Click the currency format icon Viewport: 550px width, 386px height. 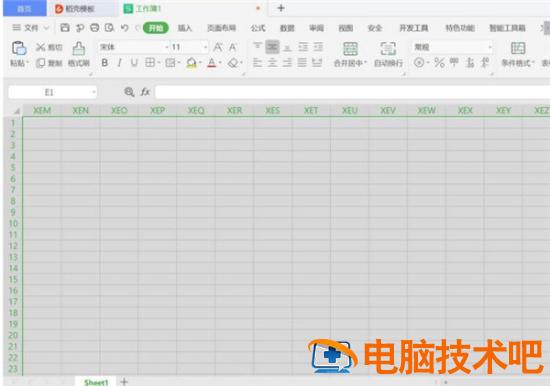[419, 63]
